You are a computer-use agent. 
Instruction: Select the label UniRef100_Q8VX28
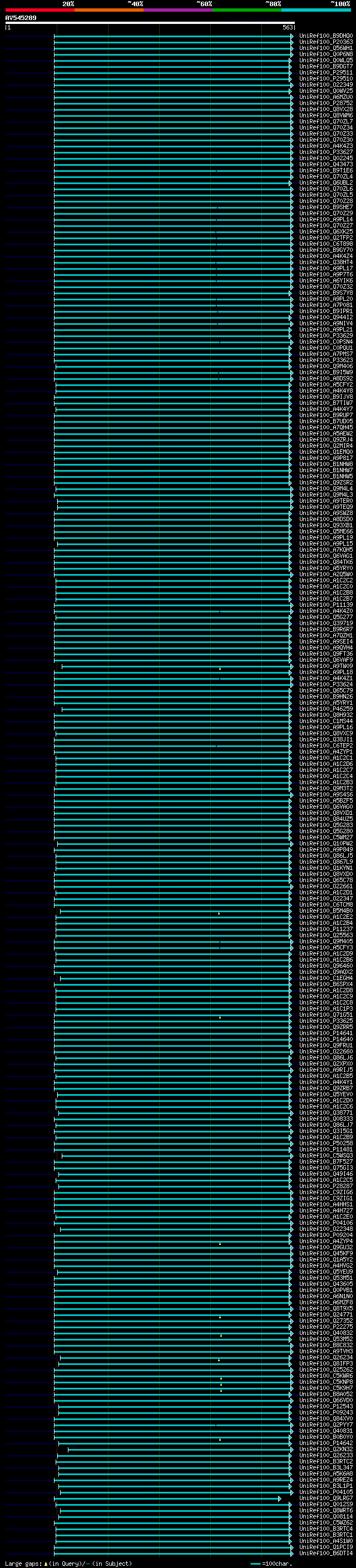325,109
